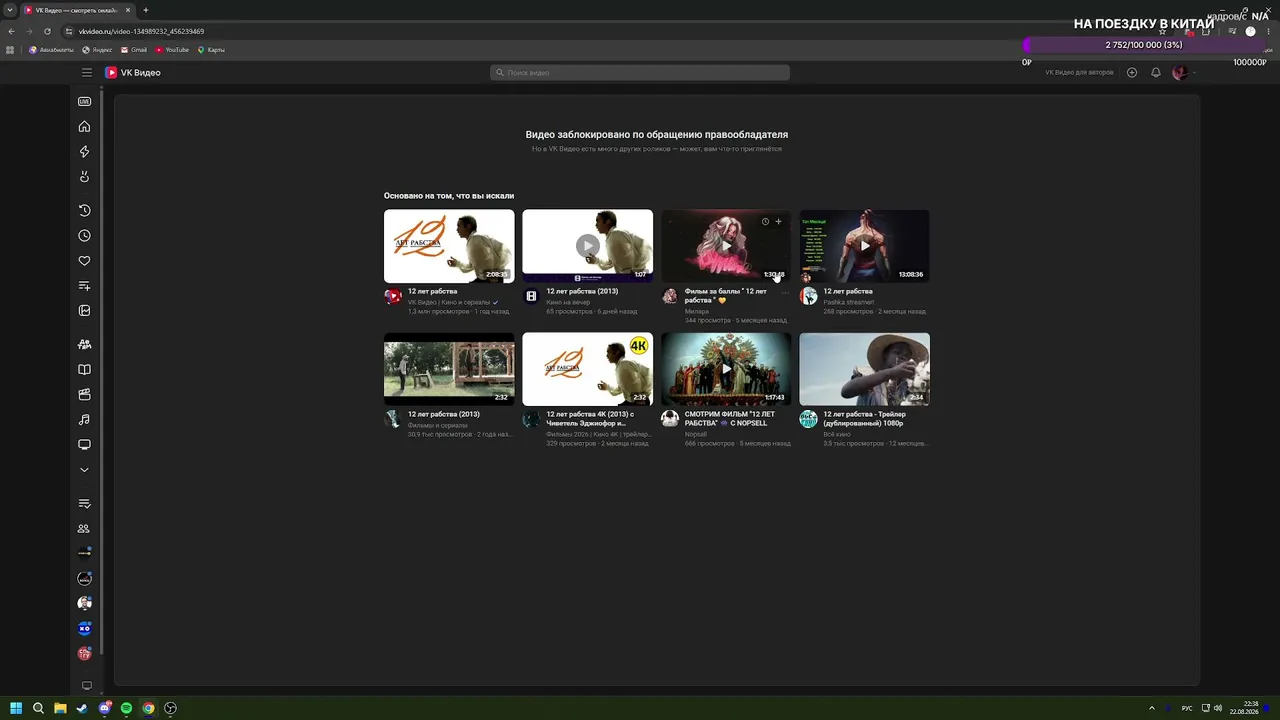The height and width of the screenshot is (720, 1280).
Task: Open Spotify from the taskbar
Action: tap(126, 708)
